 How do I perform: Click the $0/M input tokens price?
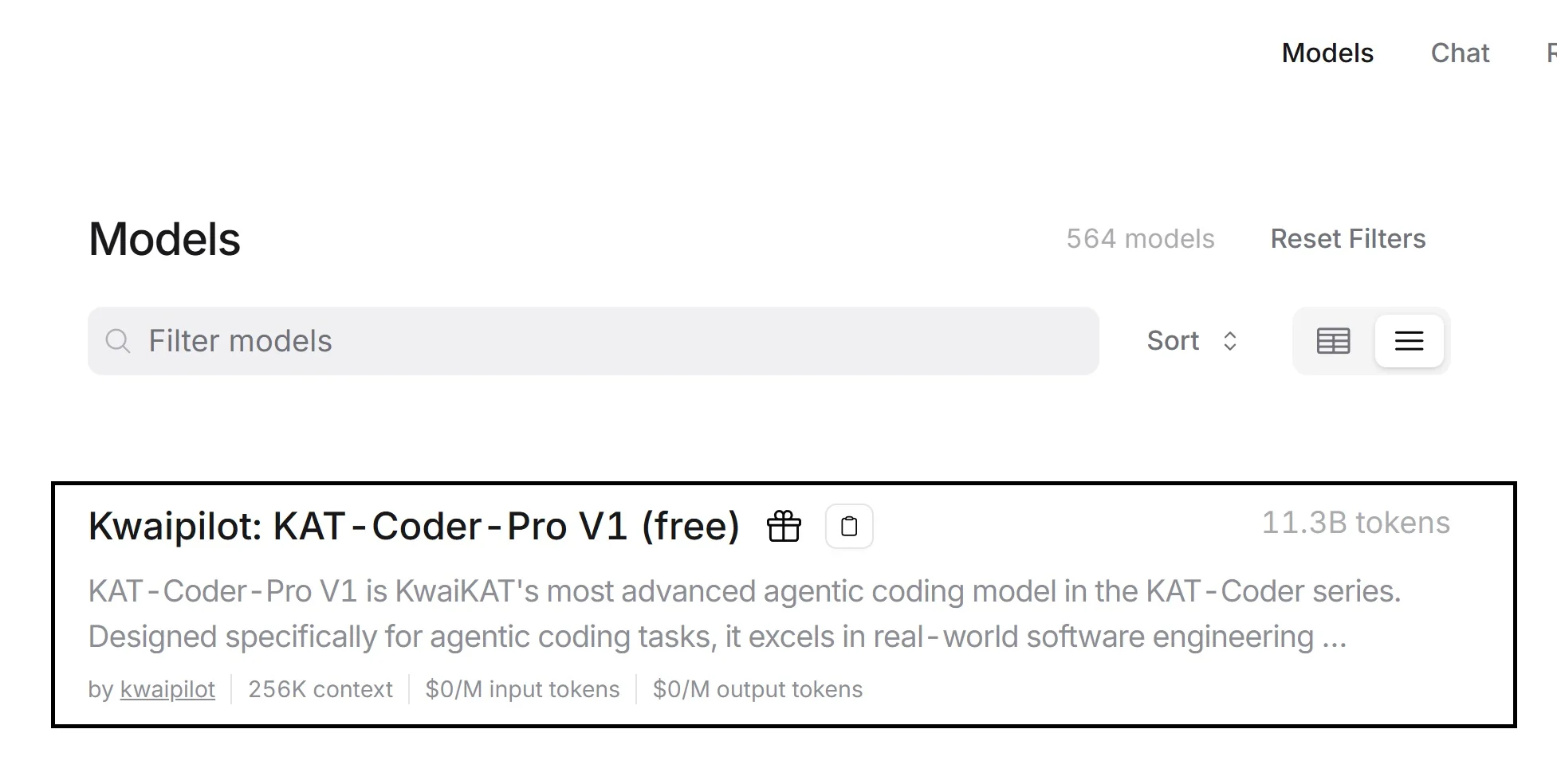tap(522, 689)
